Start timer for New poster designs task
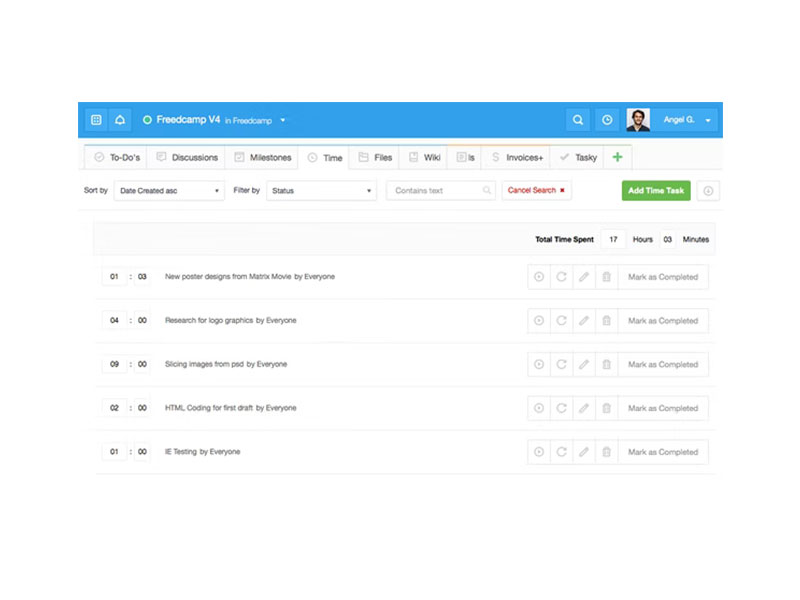800x600 pixels. [x=539, y=277]
